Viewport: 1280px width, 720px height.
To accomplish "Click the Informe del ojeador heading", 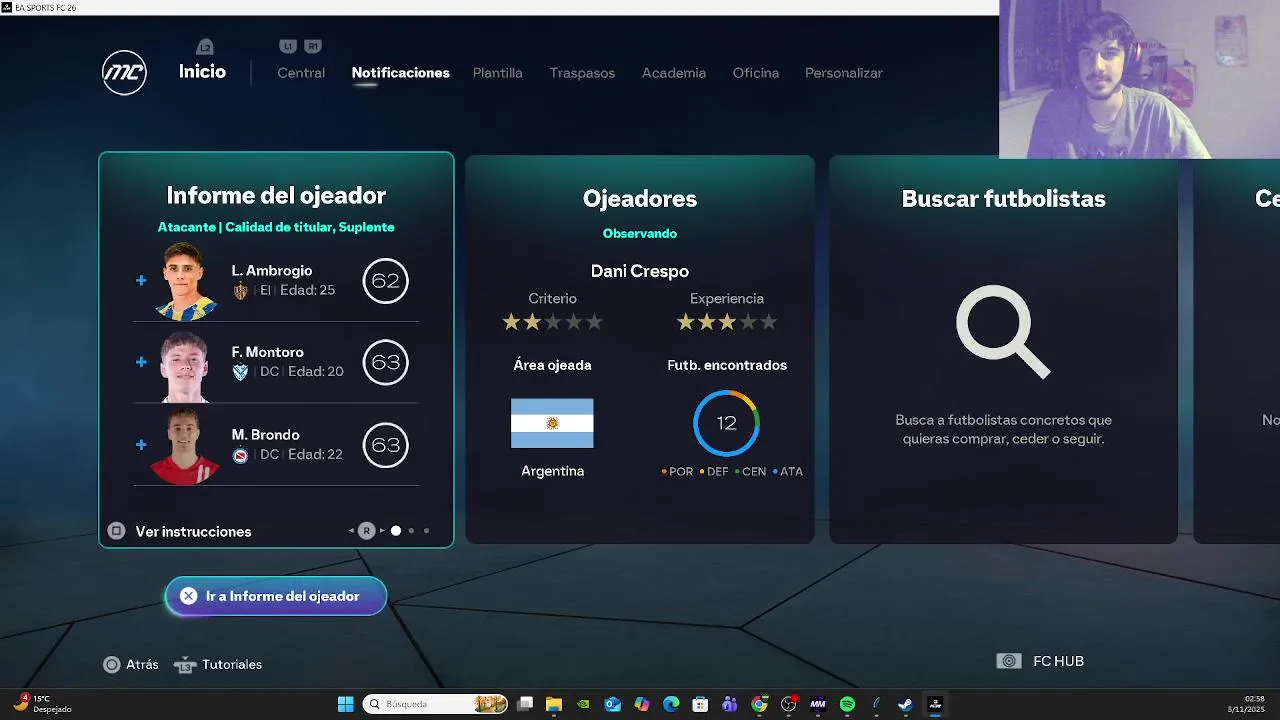I will coord(276,196).
